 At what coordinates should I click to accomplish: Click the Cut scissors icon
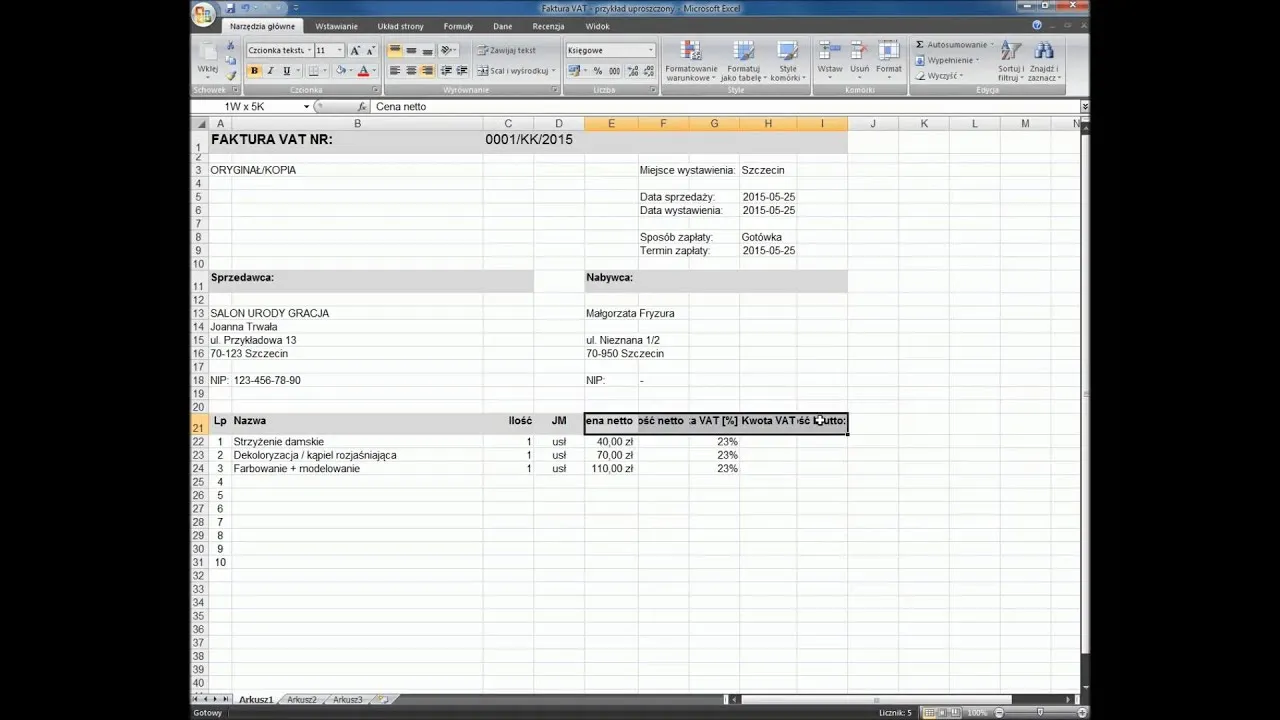pyautogui.click(x=231, y=46)
